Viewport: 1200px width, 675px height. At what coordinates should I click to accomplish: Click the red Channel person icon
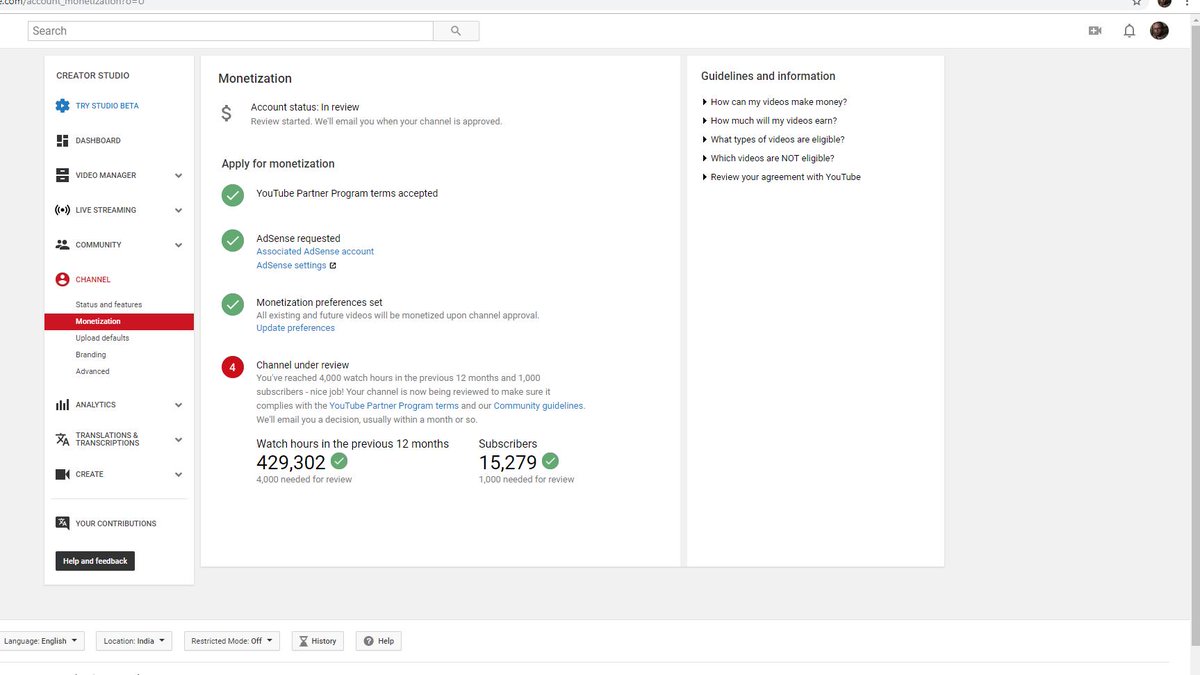[x=62, y=280]
